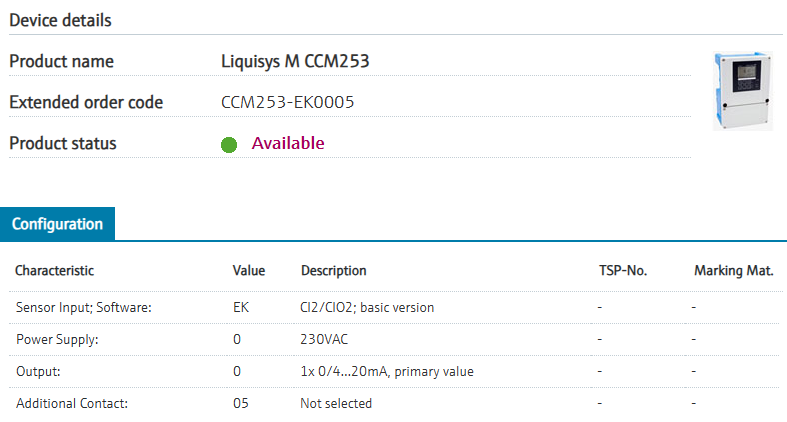This screenshot has width=787, height=422.
Task: Click the 230VAC description text
Action: click(324, 339)
